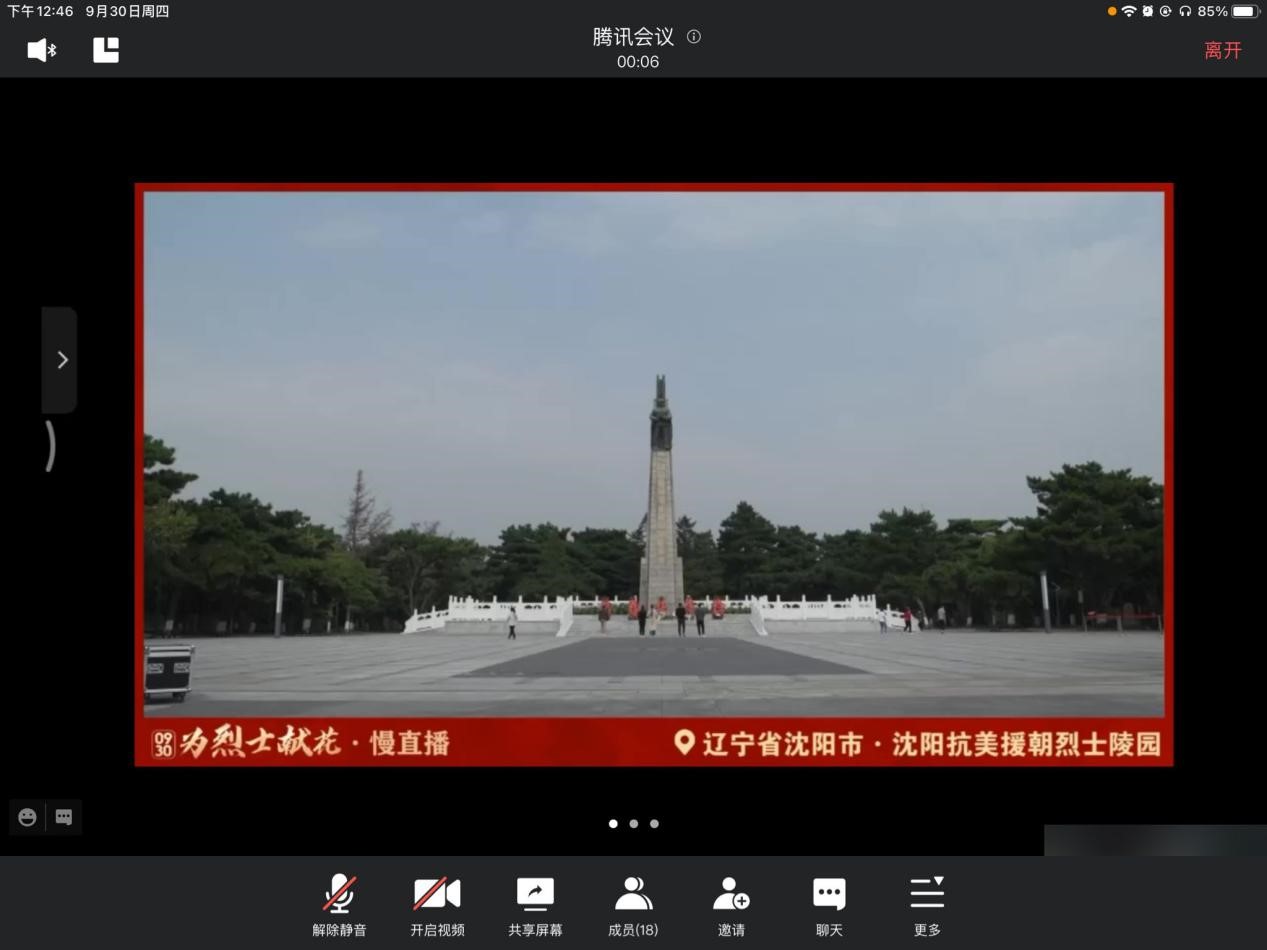The width and height of the screenshot is (1267, 950).
Task: Tap the battery indicator in status bar
Action: tap(1245, 11)
